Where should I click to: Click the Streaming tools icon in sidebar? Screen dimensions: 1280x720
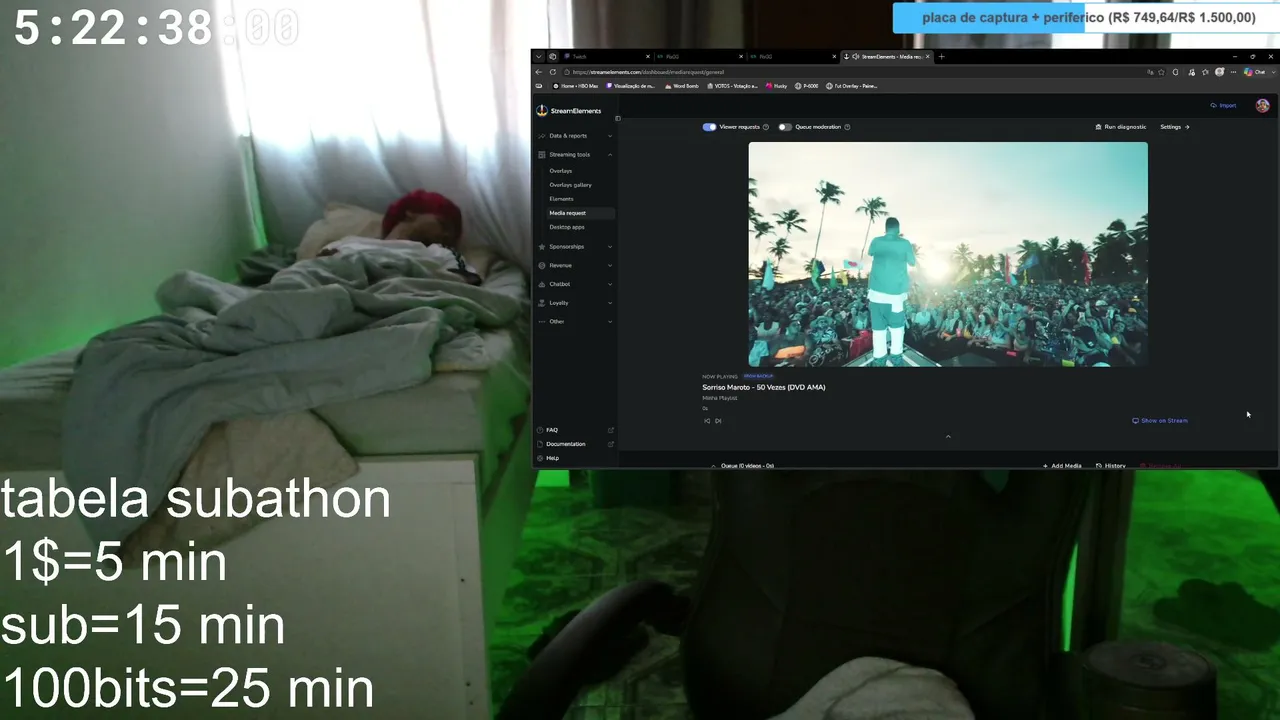coord(541,154)
